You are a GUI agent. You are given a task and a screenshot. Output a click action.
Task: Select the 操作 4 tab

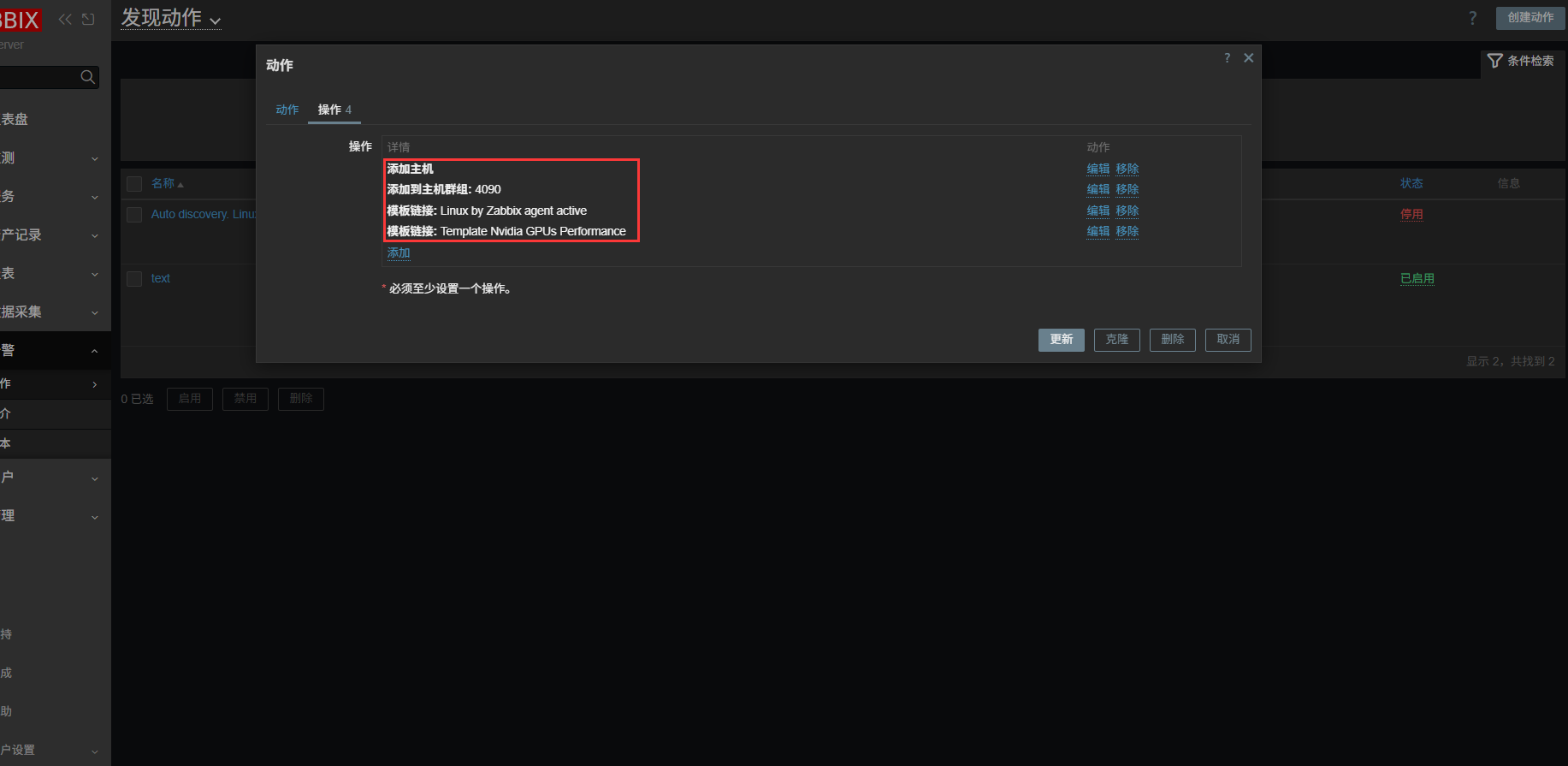coord(334,110)
